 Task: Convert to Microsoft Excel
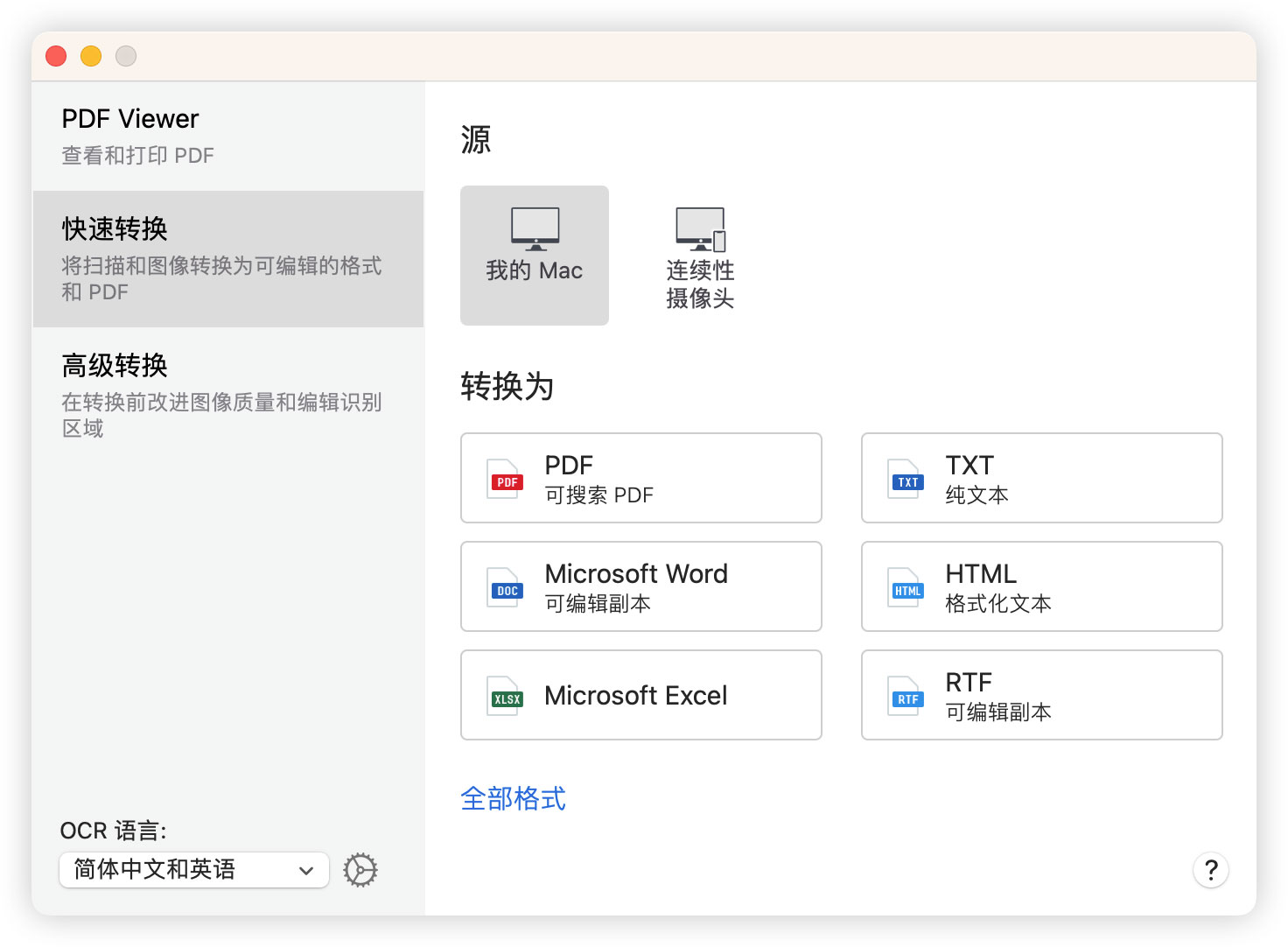641,695
